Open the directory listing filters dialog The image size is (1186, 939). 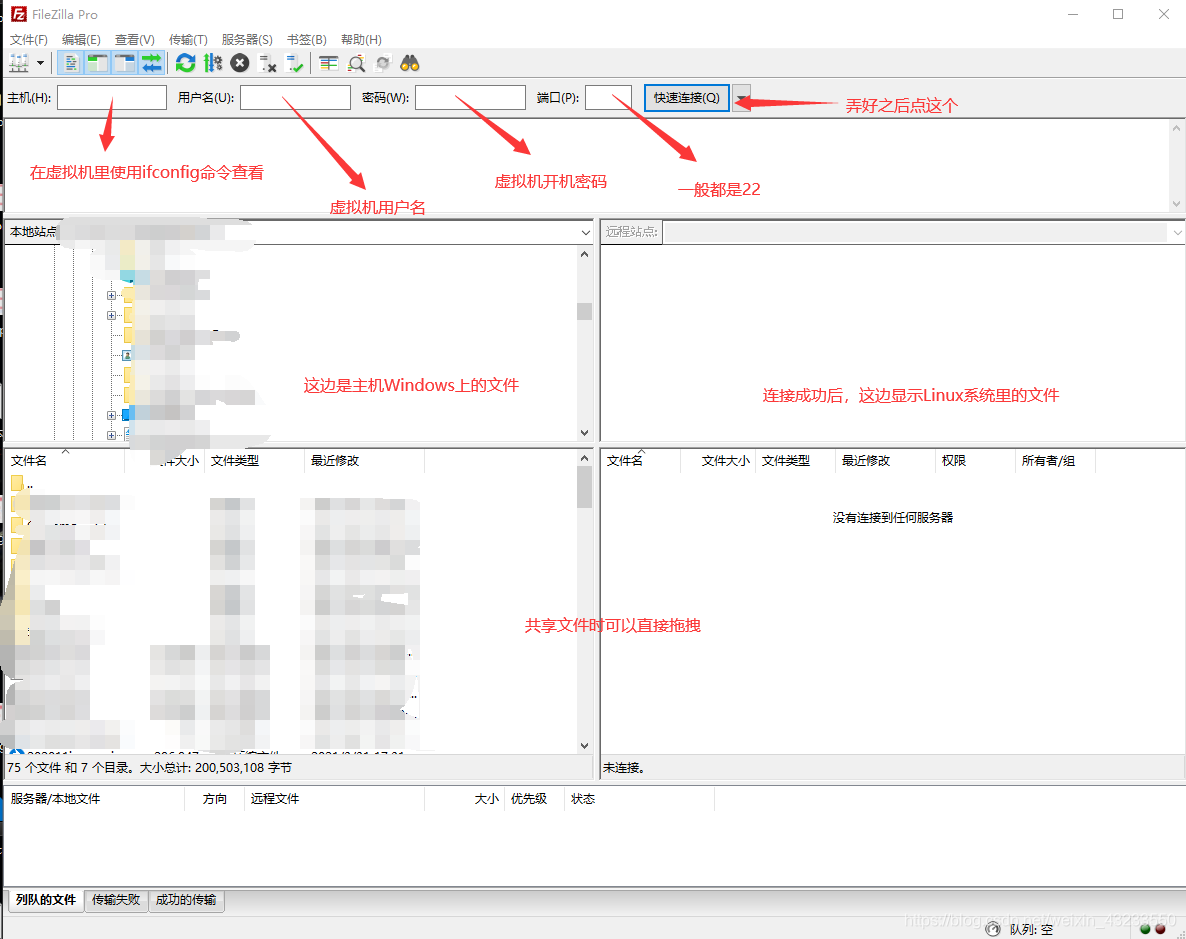328,64
